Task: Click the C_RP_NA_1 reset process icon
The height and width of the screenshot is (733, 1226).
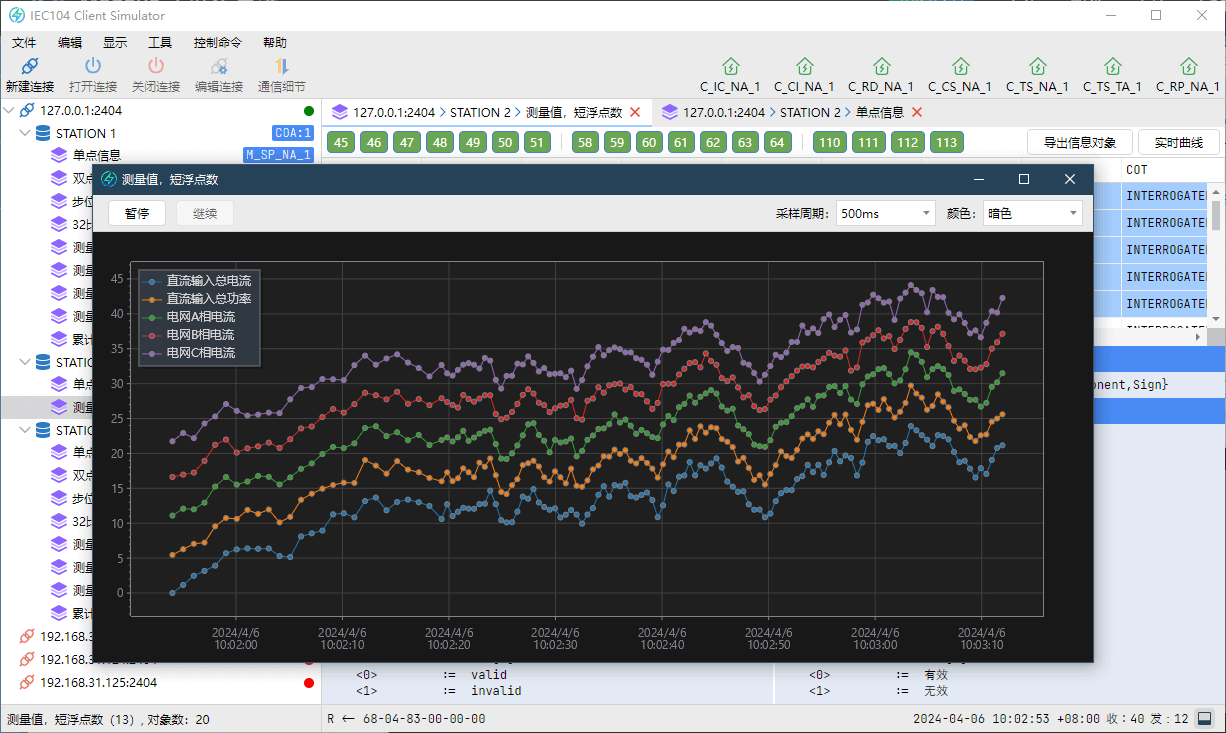Action: 1188,67
